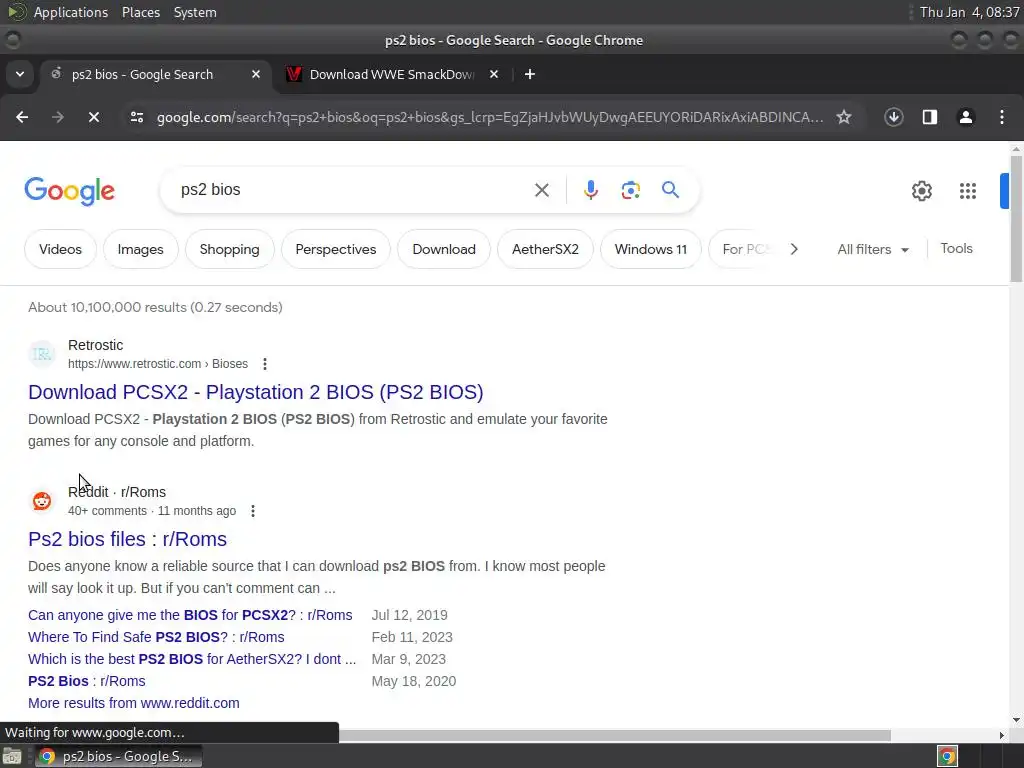Open Which is the best PS2 BIOS link
Viewport: 1024px width, 768px height.
pyautogui.click(x=192, y=659)
